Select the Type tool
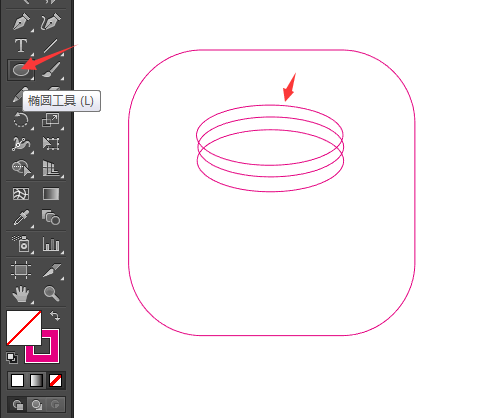 (x=21, y=46)
